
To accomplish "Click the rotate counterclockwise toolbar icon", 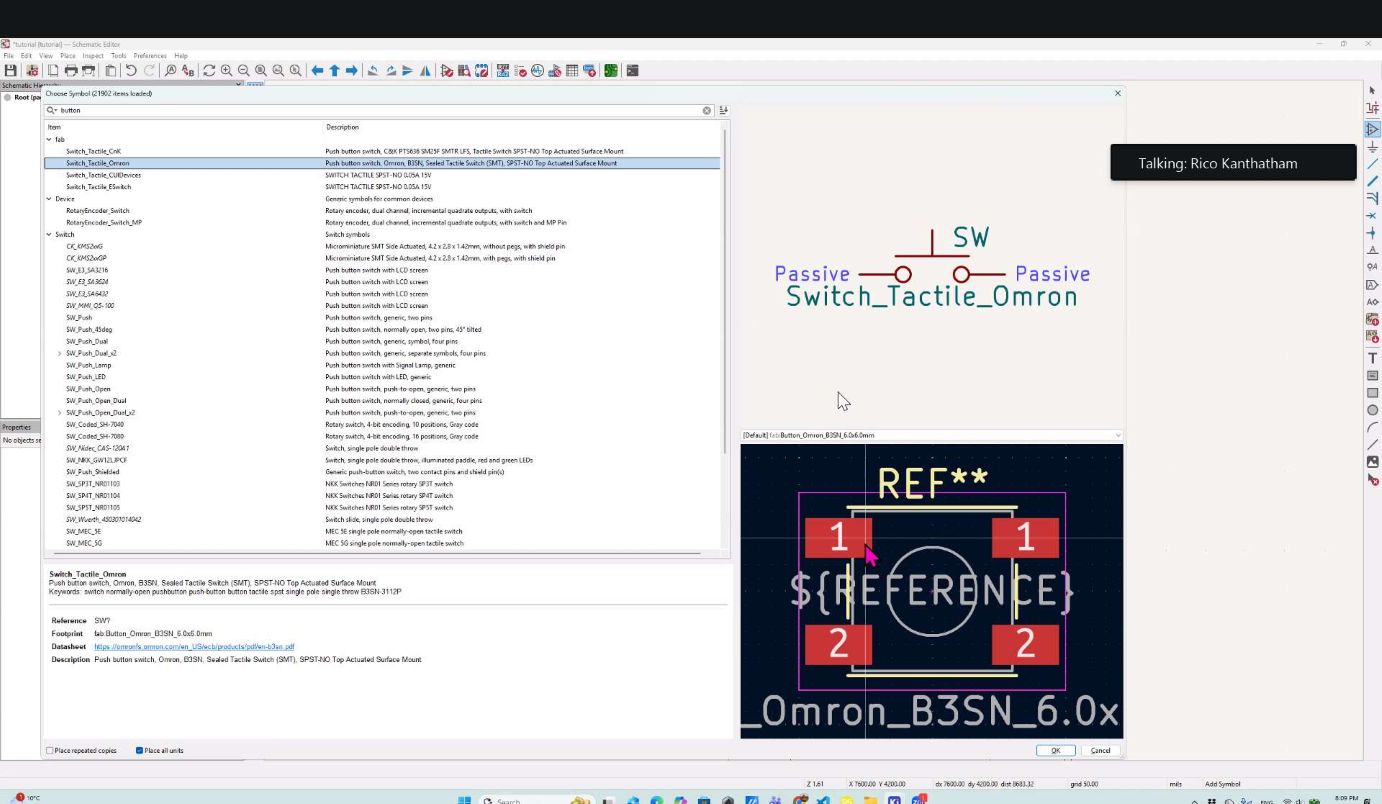I will click(374, 70).
